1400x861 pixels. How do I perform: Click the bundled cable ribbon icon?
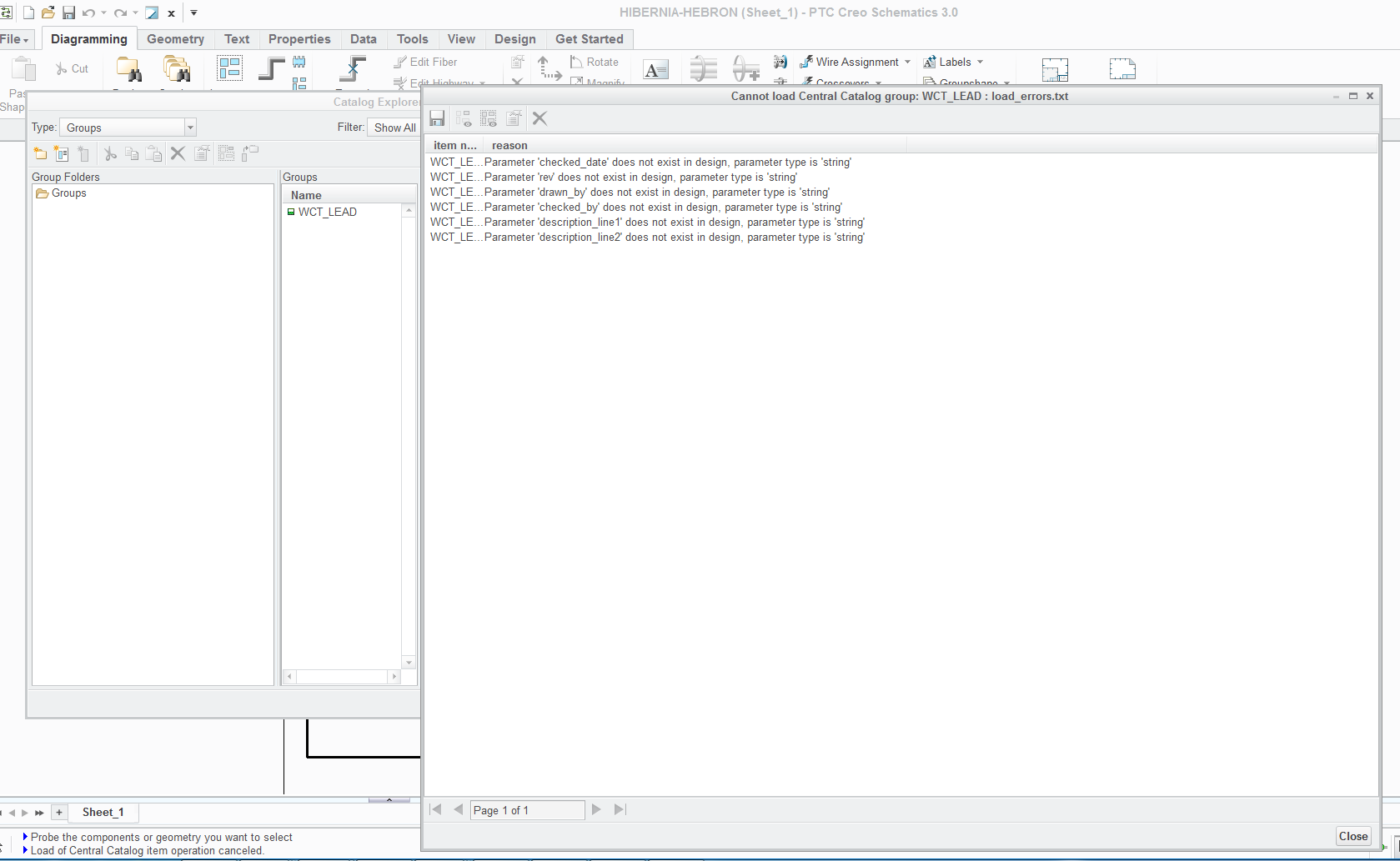click(704, 68)
